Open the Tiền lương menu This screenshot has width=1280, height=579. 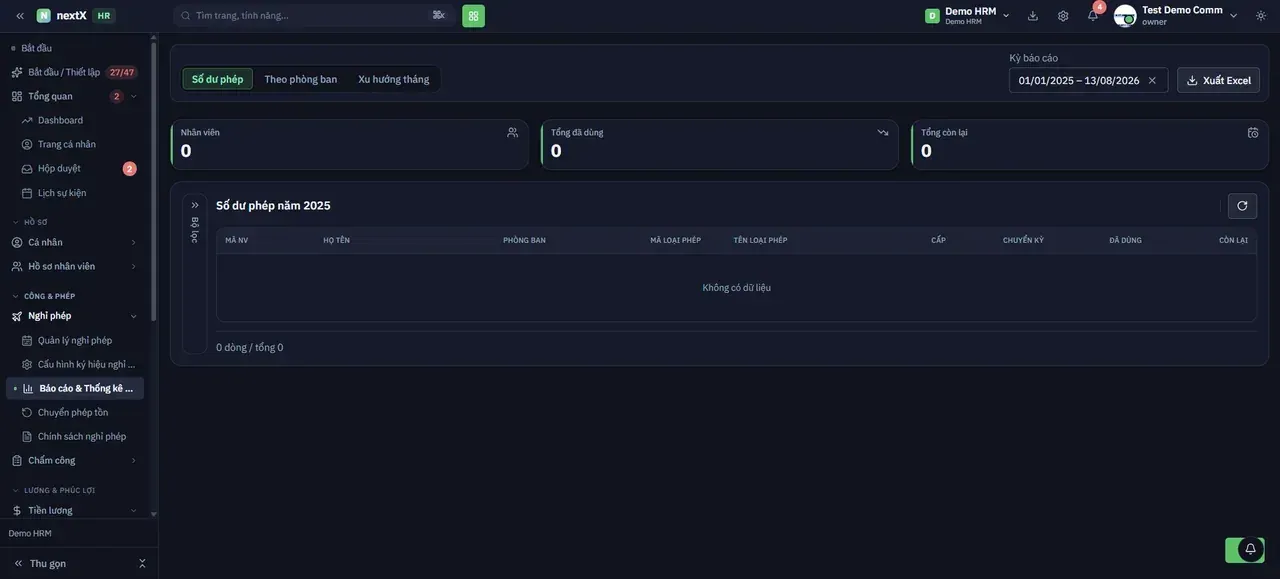[x=75, y=511]
